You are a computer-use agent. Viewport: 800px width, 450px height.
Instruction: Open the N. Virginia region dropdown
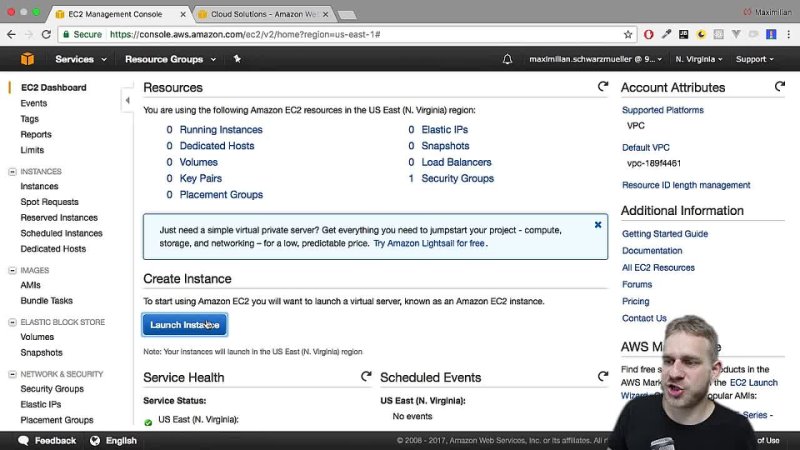[699, 59]
